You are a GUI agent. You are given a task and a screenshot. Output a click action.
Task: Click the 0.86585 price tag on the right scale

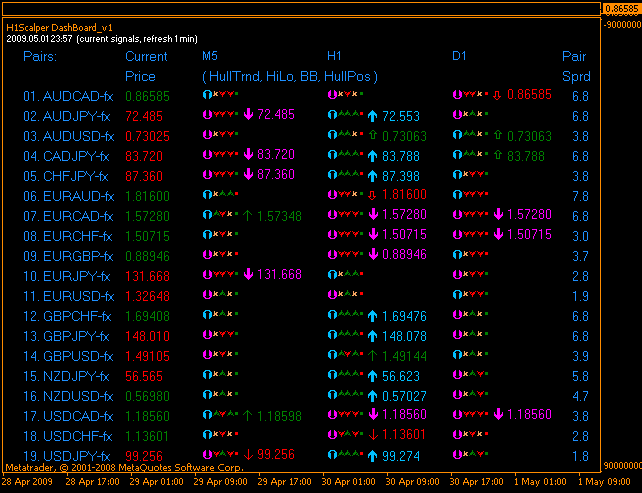tap(622, 9)
